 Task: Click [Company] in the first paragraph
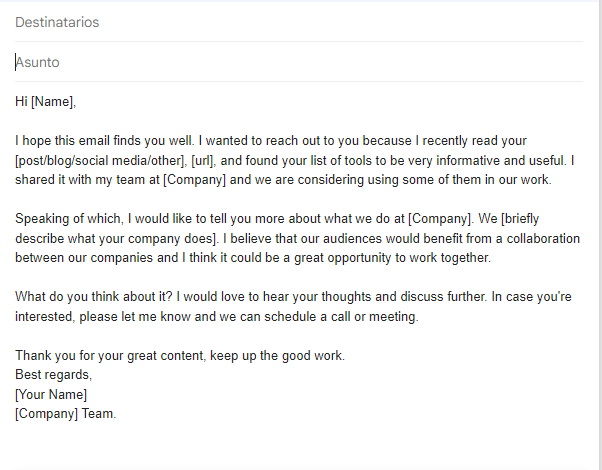pyautogui.click(x=194, y=180)
